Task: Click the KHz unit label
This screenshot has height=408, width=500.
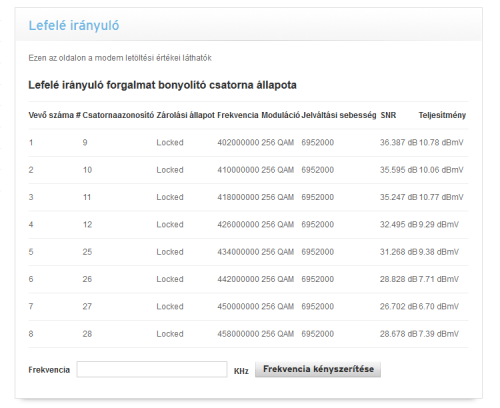Action: coord(241,371)
